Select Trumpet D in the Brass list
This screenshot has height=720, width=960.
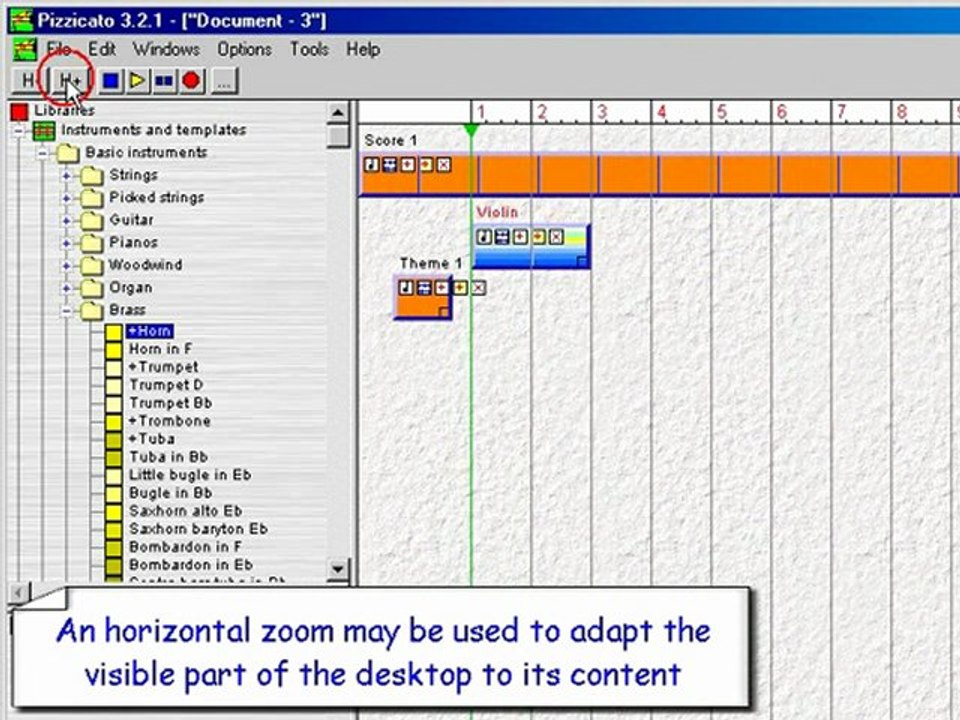click(x=166, y=385)
